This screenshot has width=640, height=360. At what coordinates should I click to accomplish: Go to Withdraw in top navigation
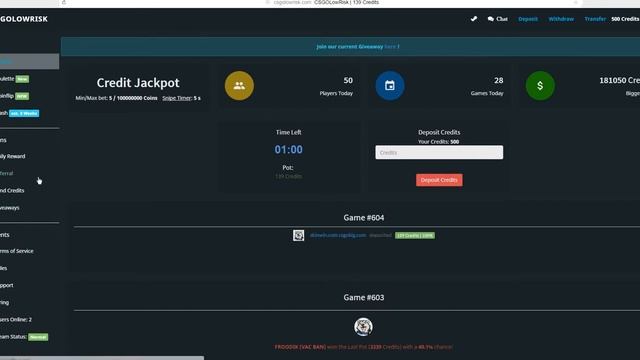tap(561, 19)
